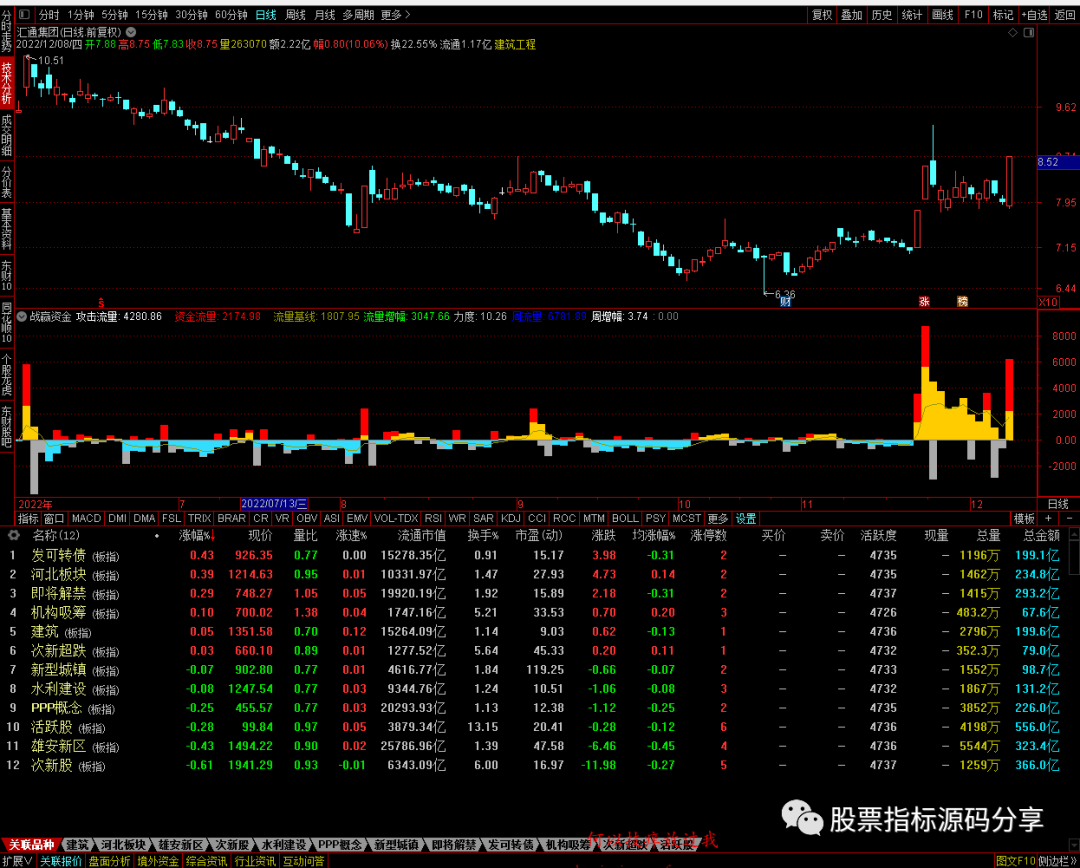Open the 更多 indicators menu
The height and width of the screenshot is (868, 1080).
717,518
